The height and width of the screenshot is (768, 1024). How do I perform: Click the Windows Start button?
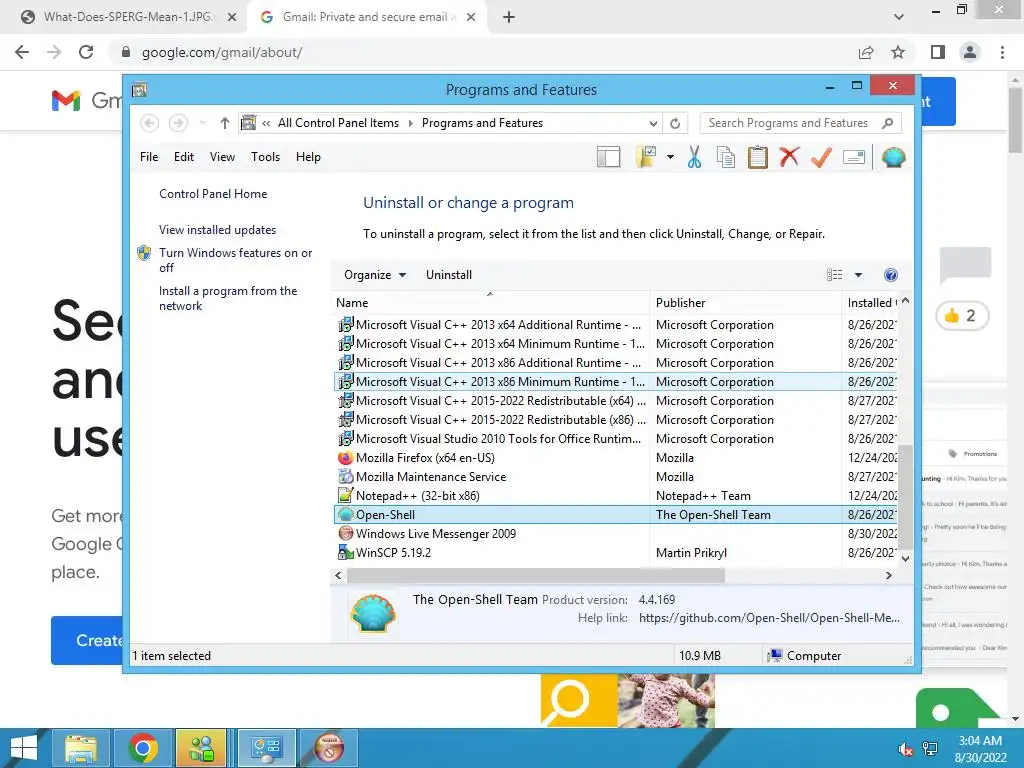[24, 748]
